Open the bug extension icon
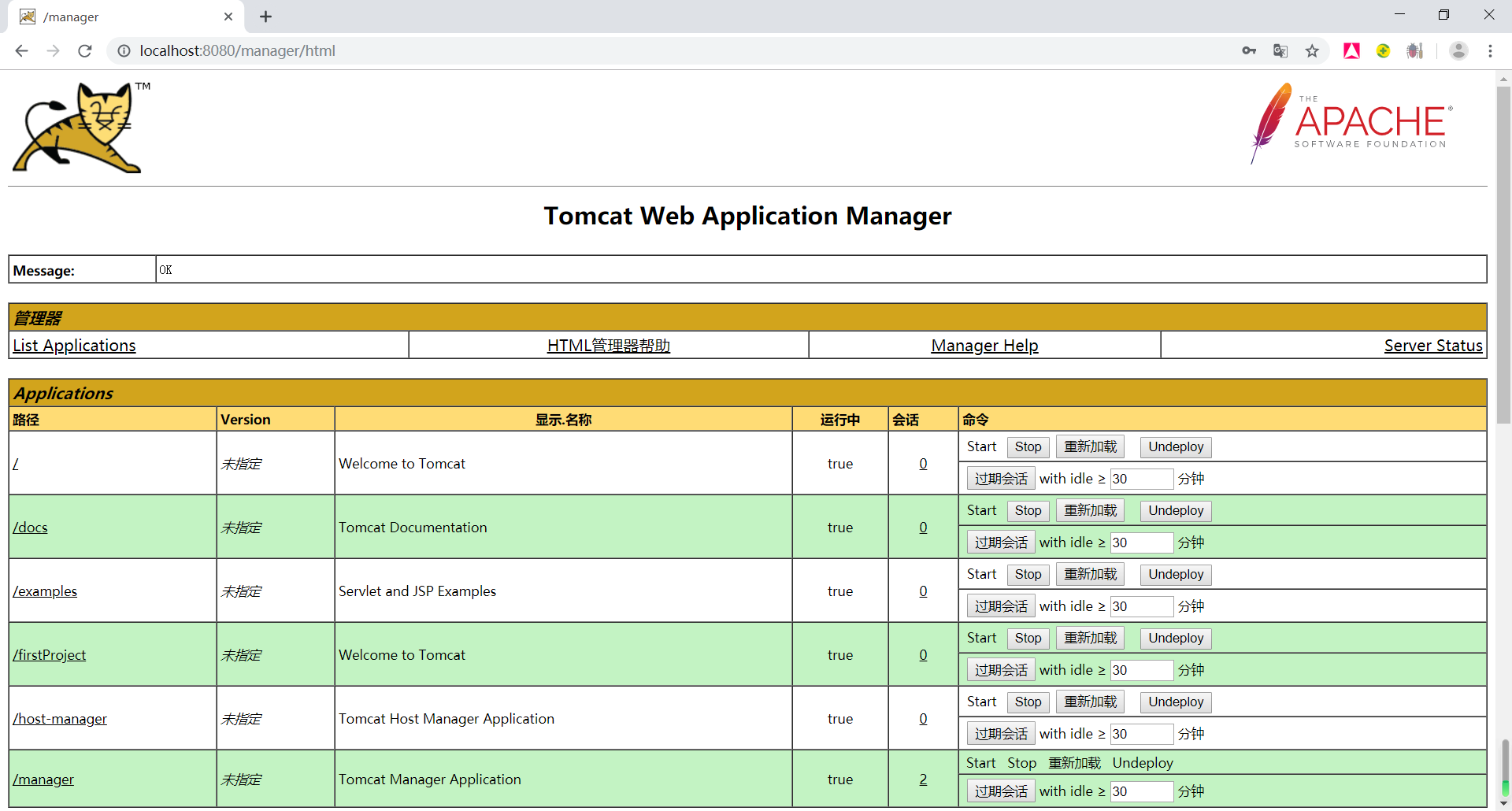1512x811 pixels. (1415, 50)
